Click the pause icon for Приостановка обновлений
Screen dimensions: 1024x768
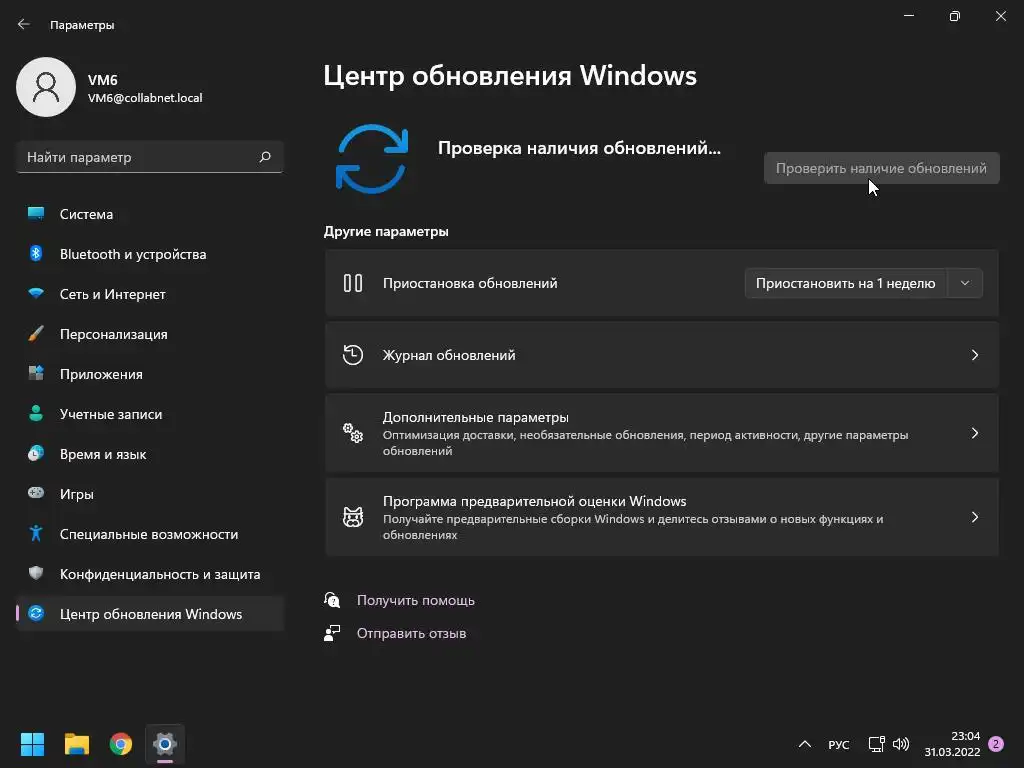(353, 283)
